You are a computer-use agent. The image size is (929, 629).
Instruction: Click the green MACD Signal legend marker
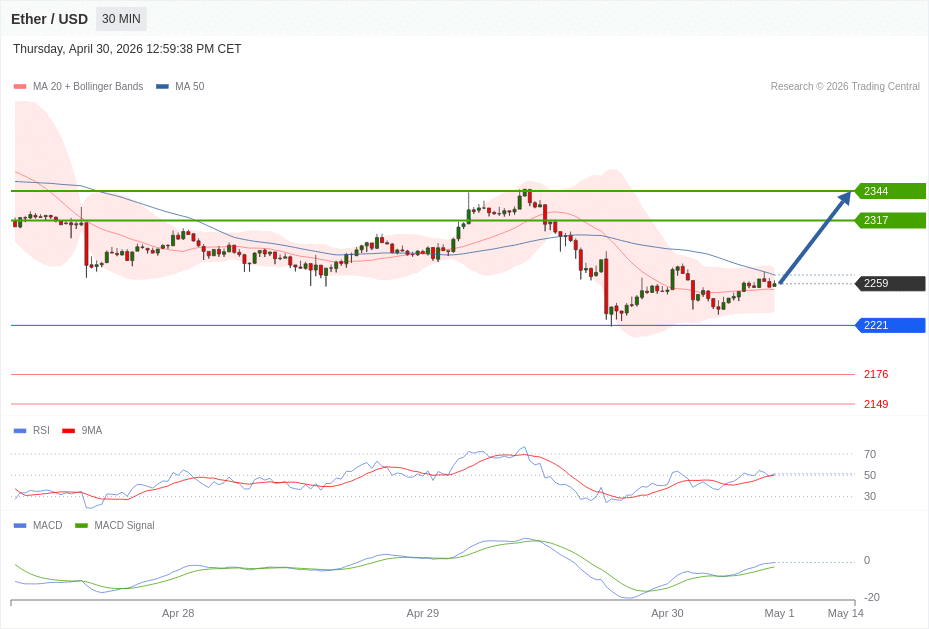tap(81, 526)
